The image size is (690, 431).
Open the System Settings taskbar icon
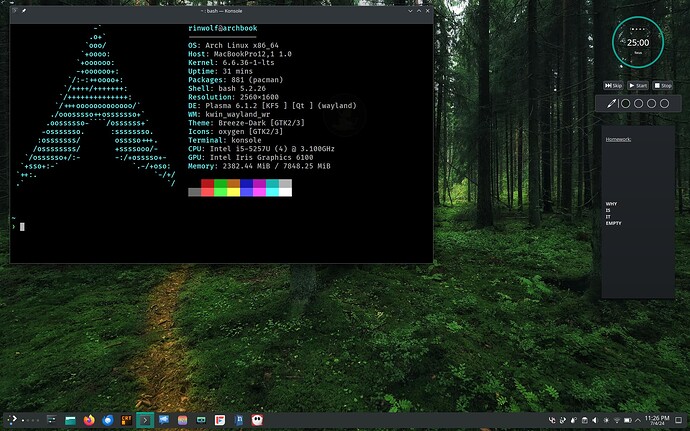[51, 420]
